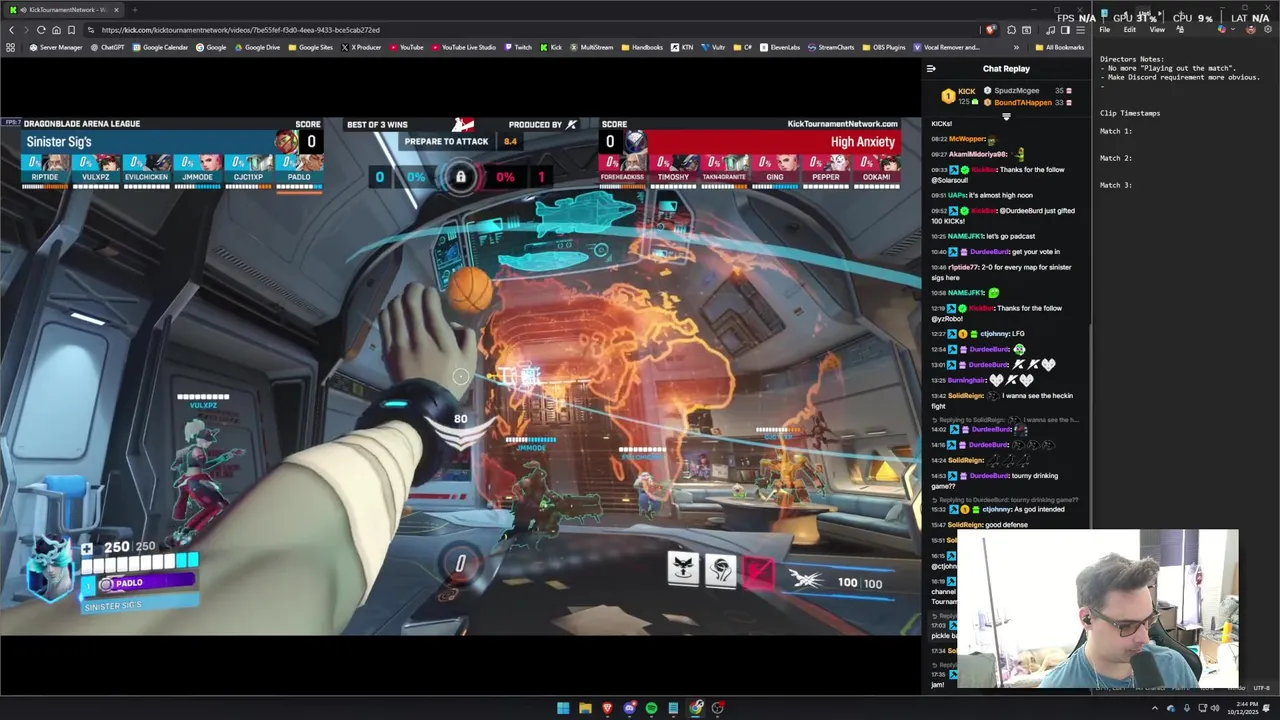
Task: Open File Explorer from the taskbar
Action: click(585, 708)
